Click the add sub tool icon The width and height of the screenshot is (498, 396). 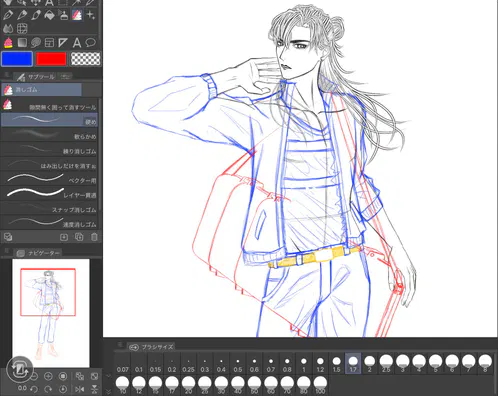click(x=64, y=237)
